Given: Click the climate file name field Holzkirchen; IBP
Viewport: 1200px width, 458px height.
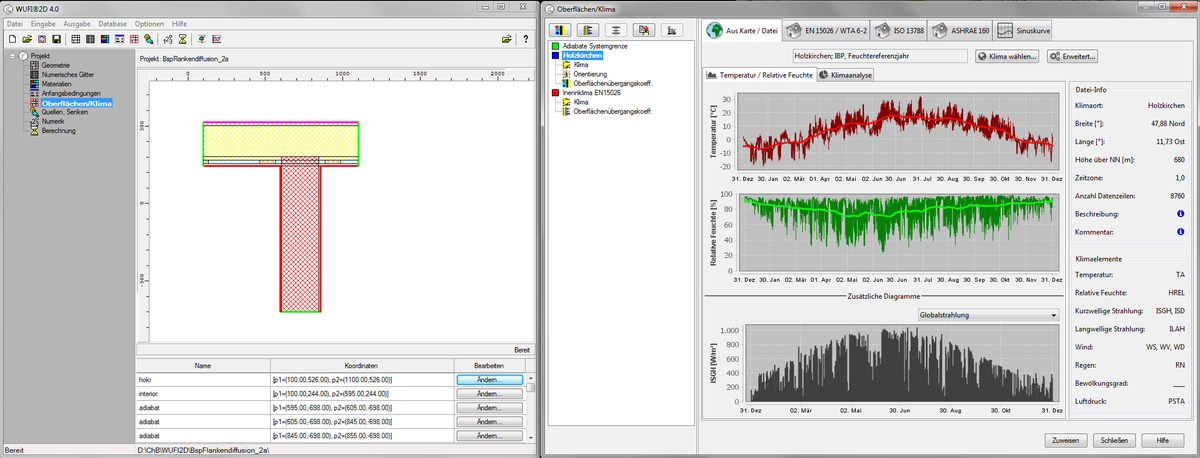Looking at the screenshot, I should [878, 56].
